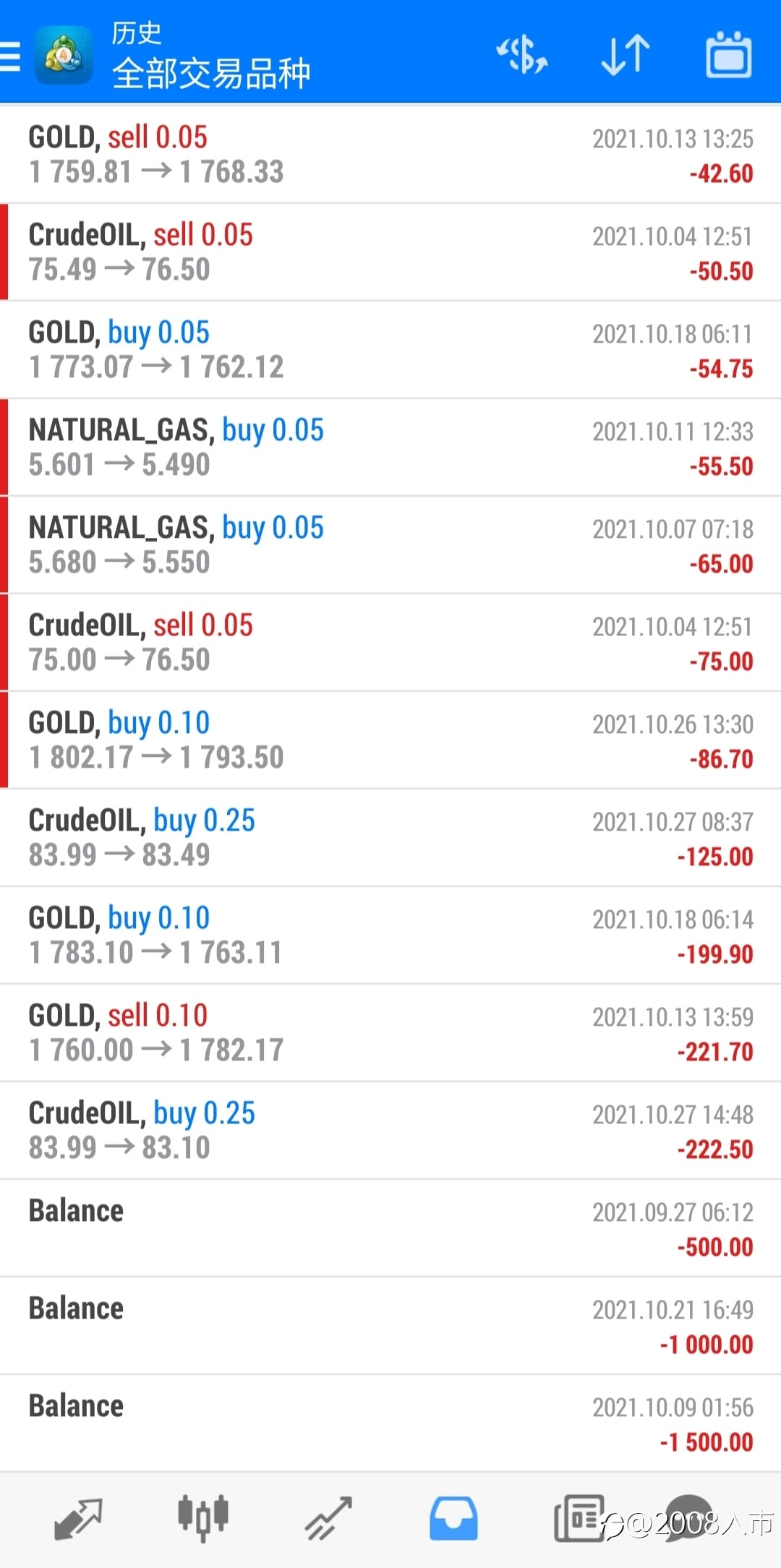Open NATURAL_GAS buy trade at 5.601
The image size is (781, 1568).
[x=390, y=447]
